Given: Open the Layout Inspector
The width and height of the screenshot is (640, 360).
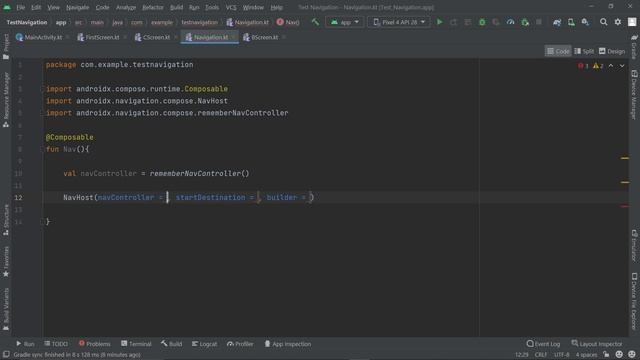Looking at the screenshot, I should click(597, 344).
